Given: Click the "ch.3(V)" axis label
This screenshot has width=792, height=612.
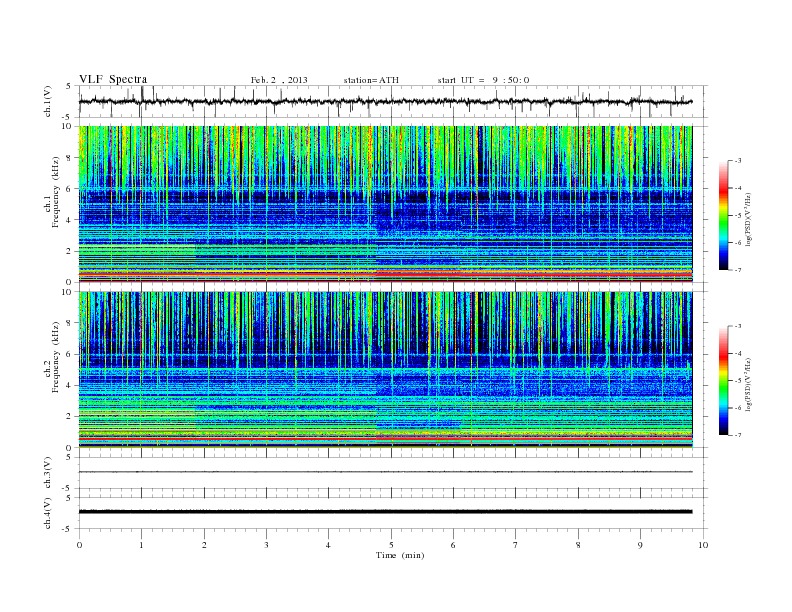Looking at the screenshot, I should [48, 473].
